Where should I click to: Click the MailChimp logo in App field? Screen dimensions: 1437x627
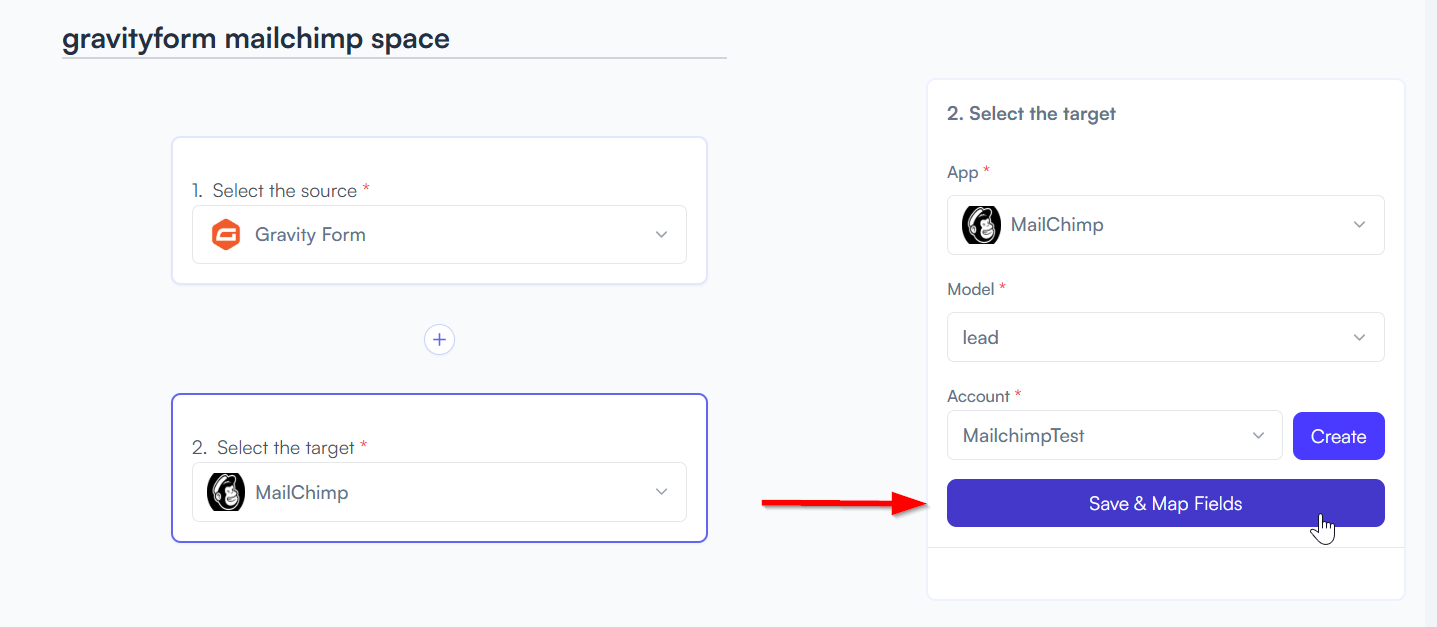pyautogui.click(x=981, y=225)
